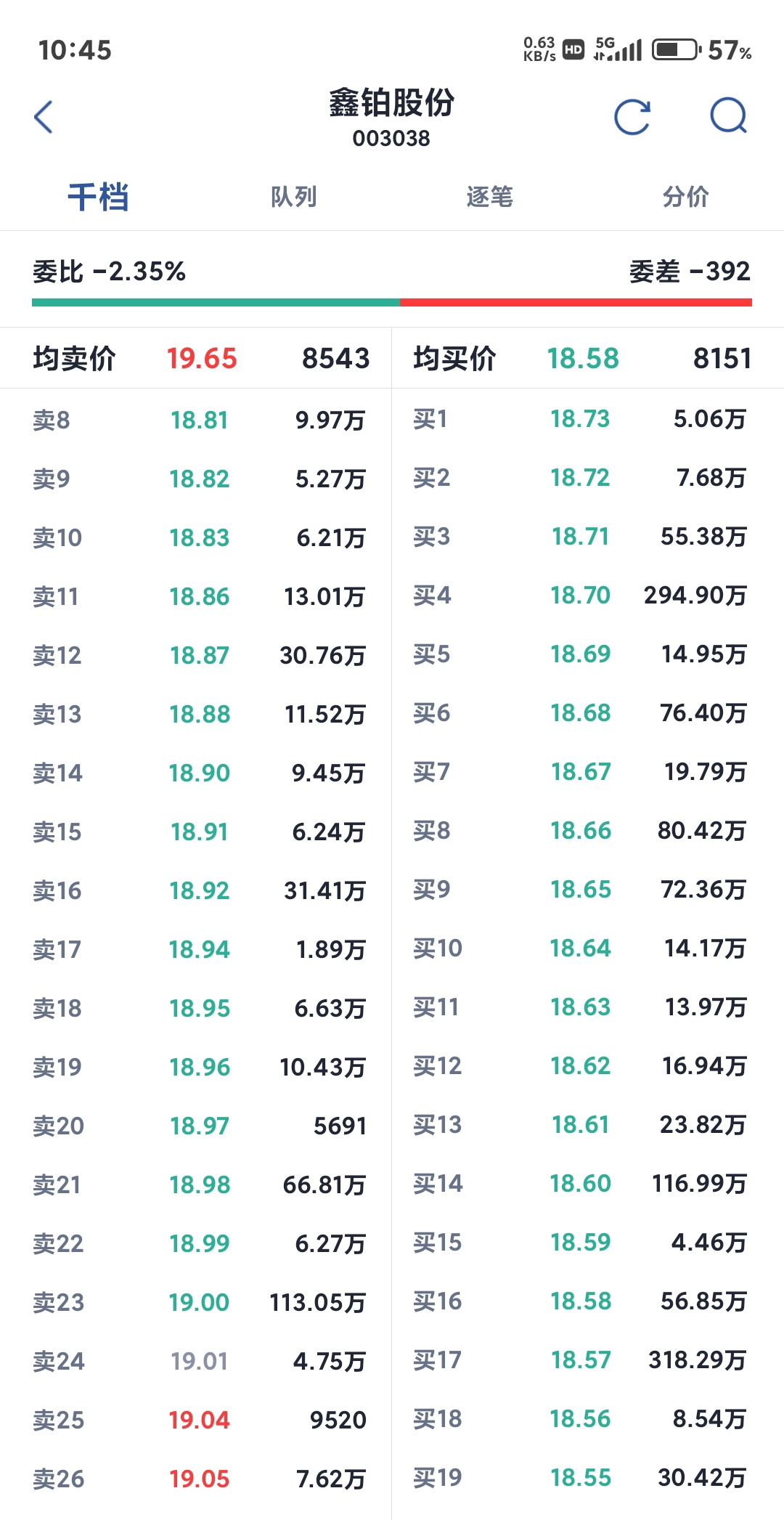
Task: Select the 卖8 row at 18.81
Action: (197, 420)
